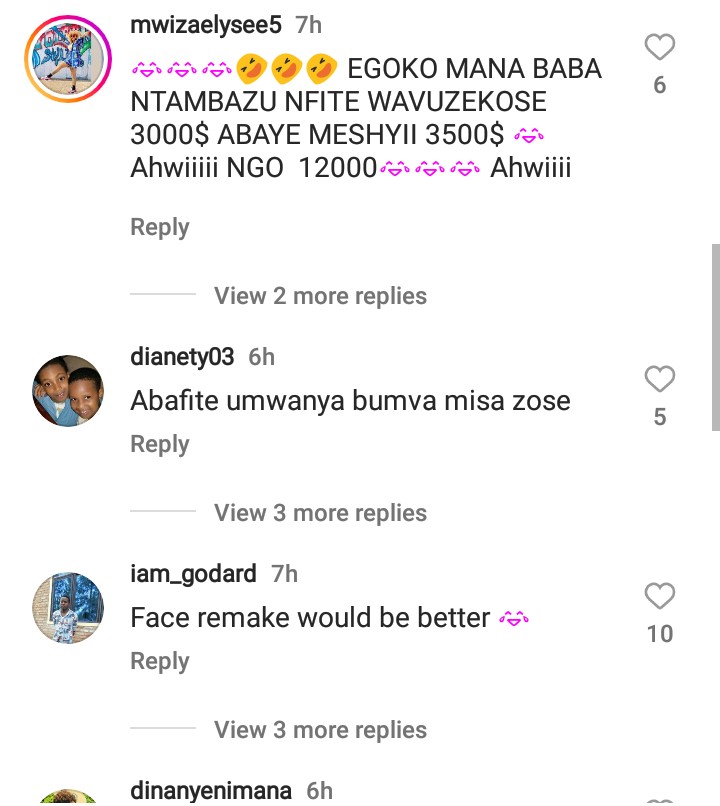Open dianety03's profile avatar
This screenshot has width=720, height=806.
tap(69, 391)
